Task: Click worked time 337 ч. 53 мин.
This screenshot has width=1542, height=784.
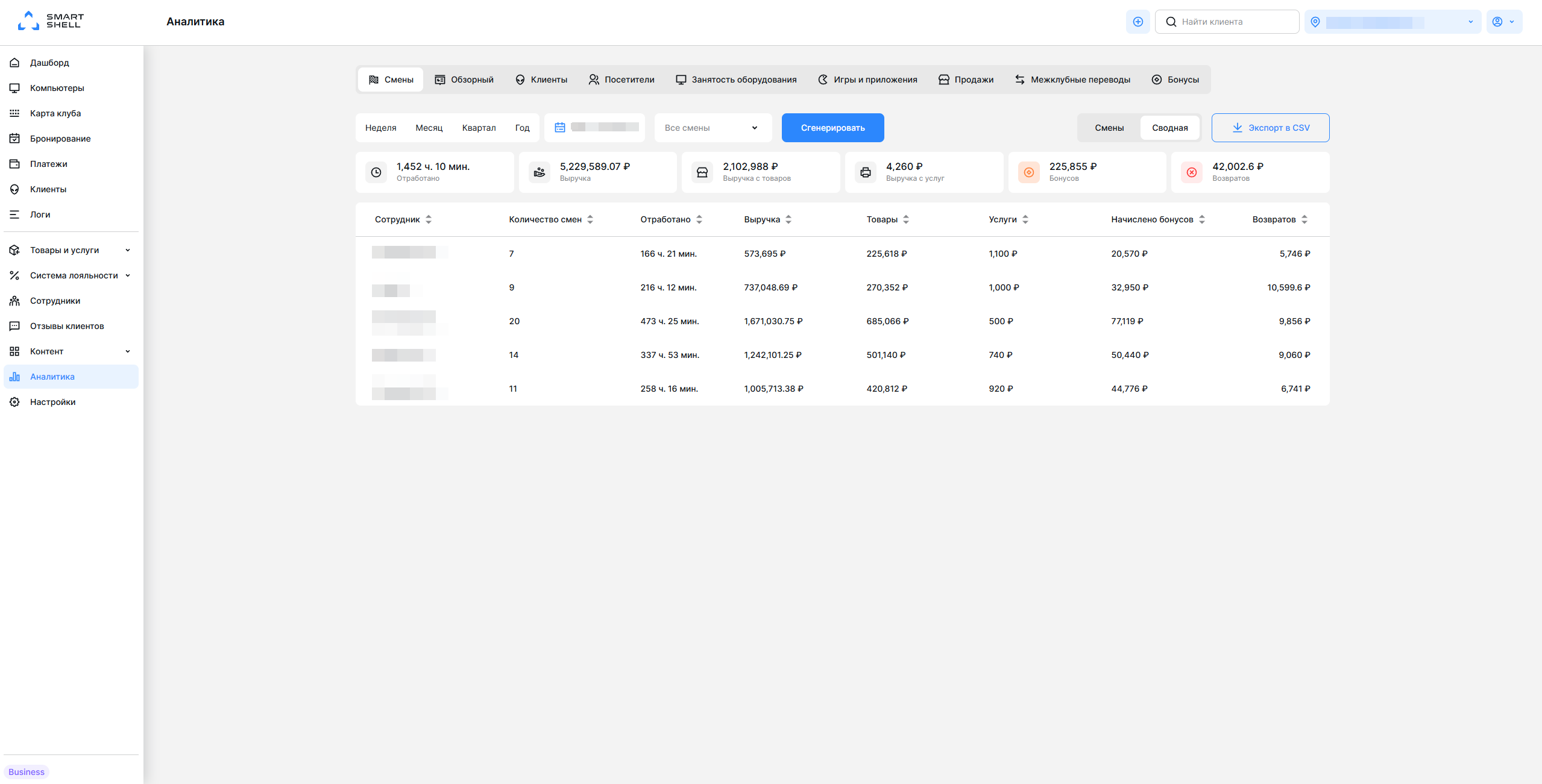Action: [670, 355]
